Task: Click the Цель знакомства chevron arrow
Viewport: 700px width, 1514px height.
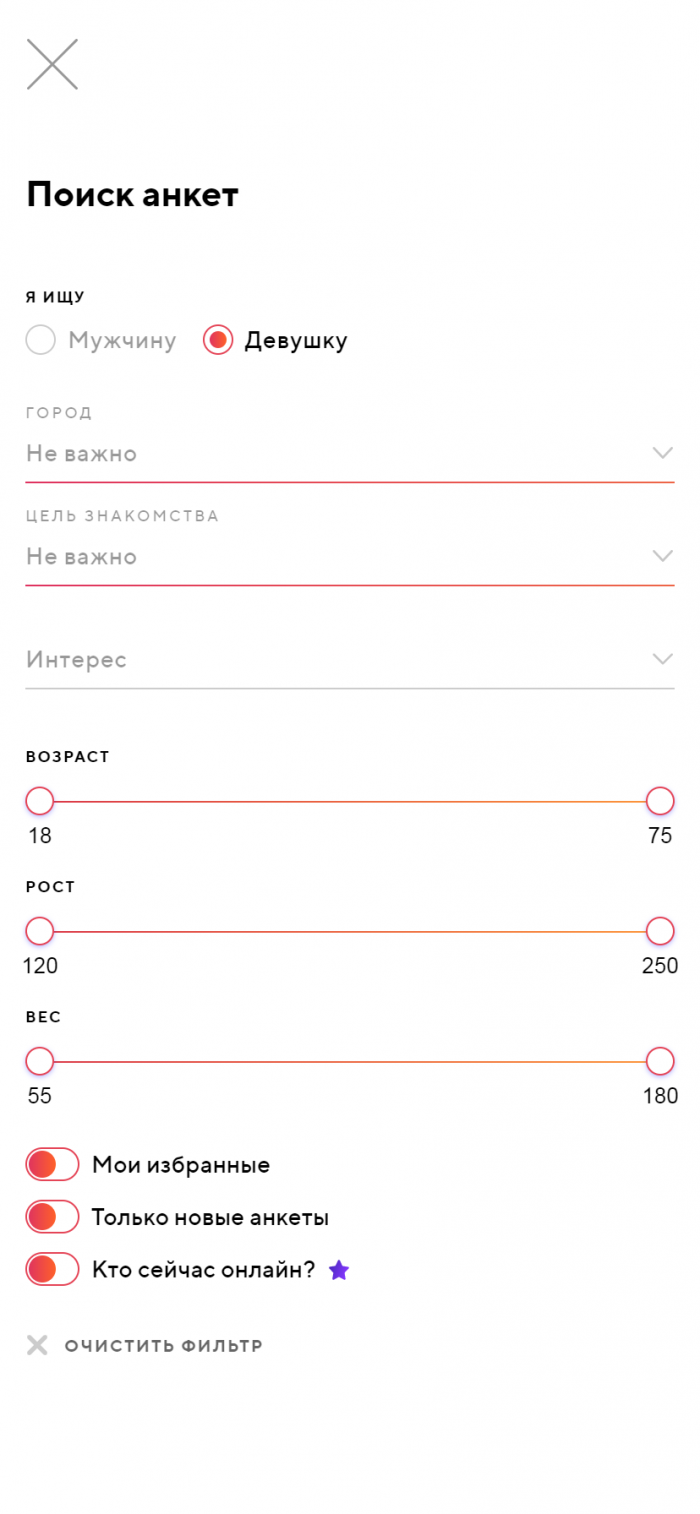Action: tap(662, 556)
